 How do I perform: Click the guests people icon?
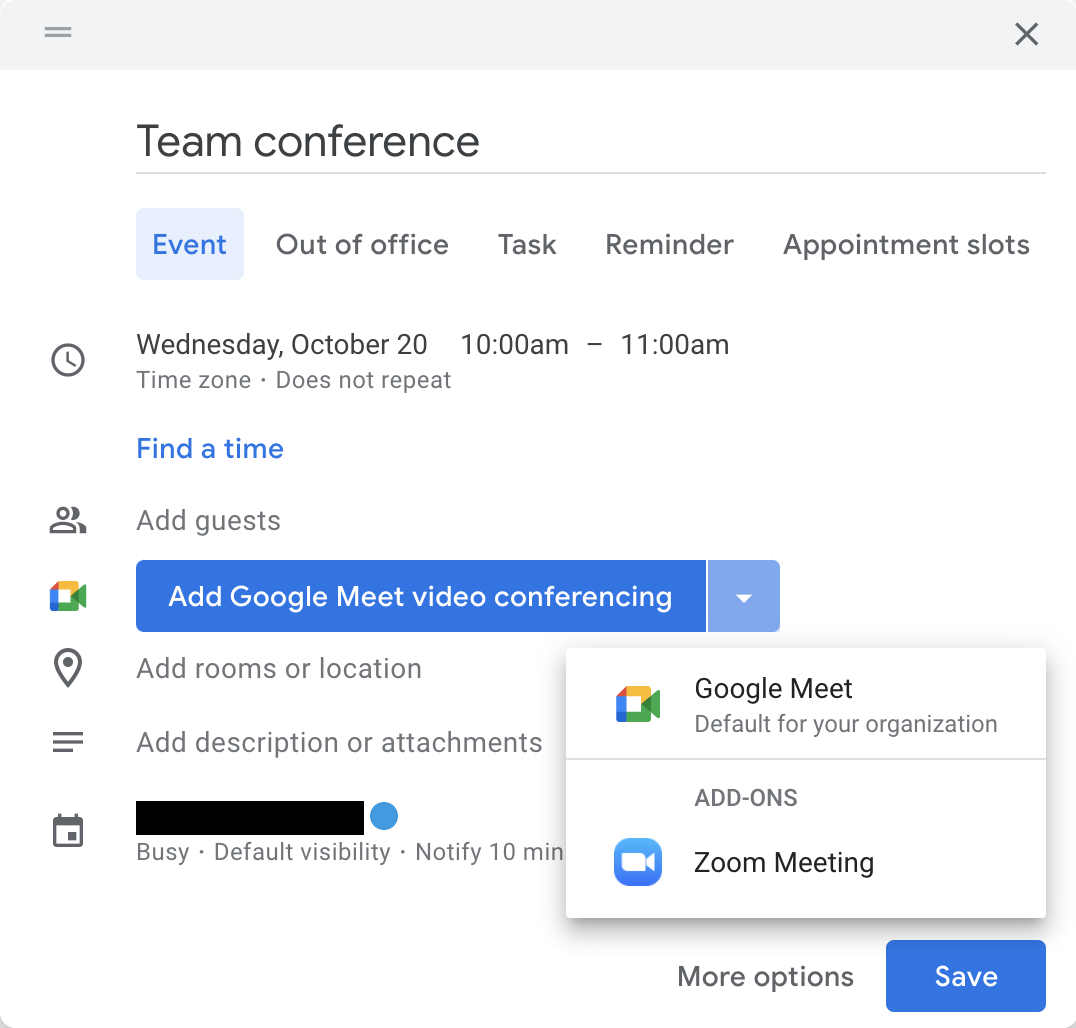68,520
